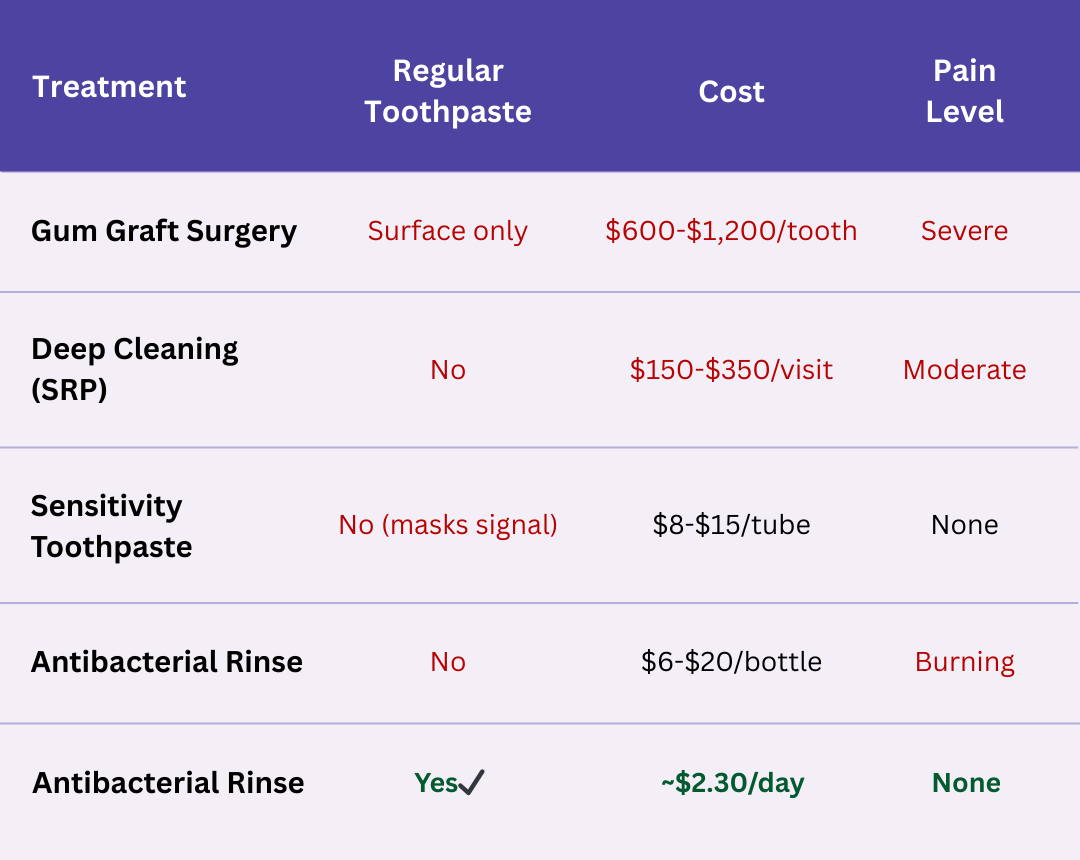Select the $600-$1,200/tooth cost cell

(x=731, y=231)
